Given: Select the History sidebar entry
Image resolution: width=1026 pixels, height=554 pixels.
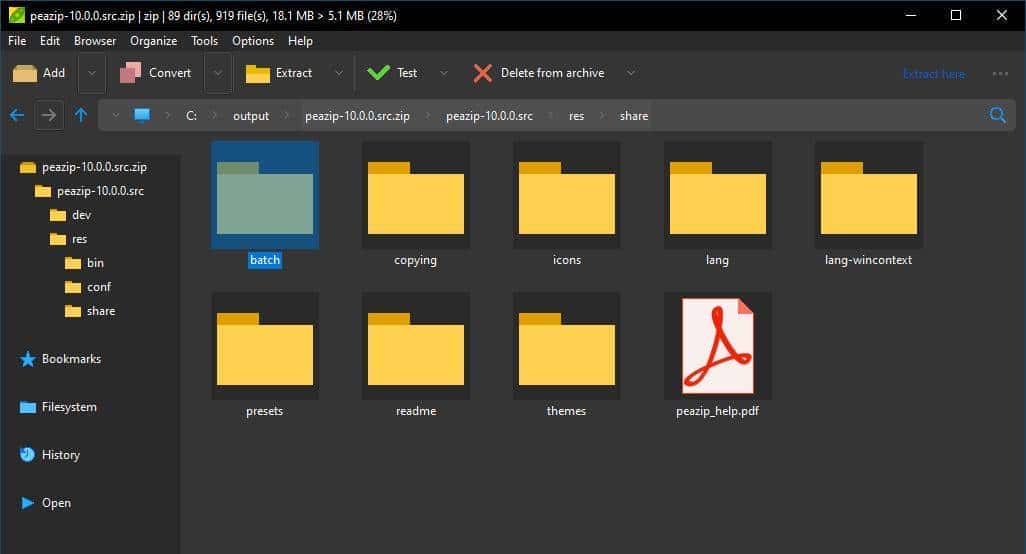Looking at the screenshot, I should pos(60,455).
